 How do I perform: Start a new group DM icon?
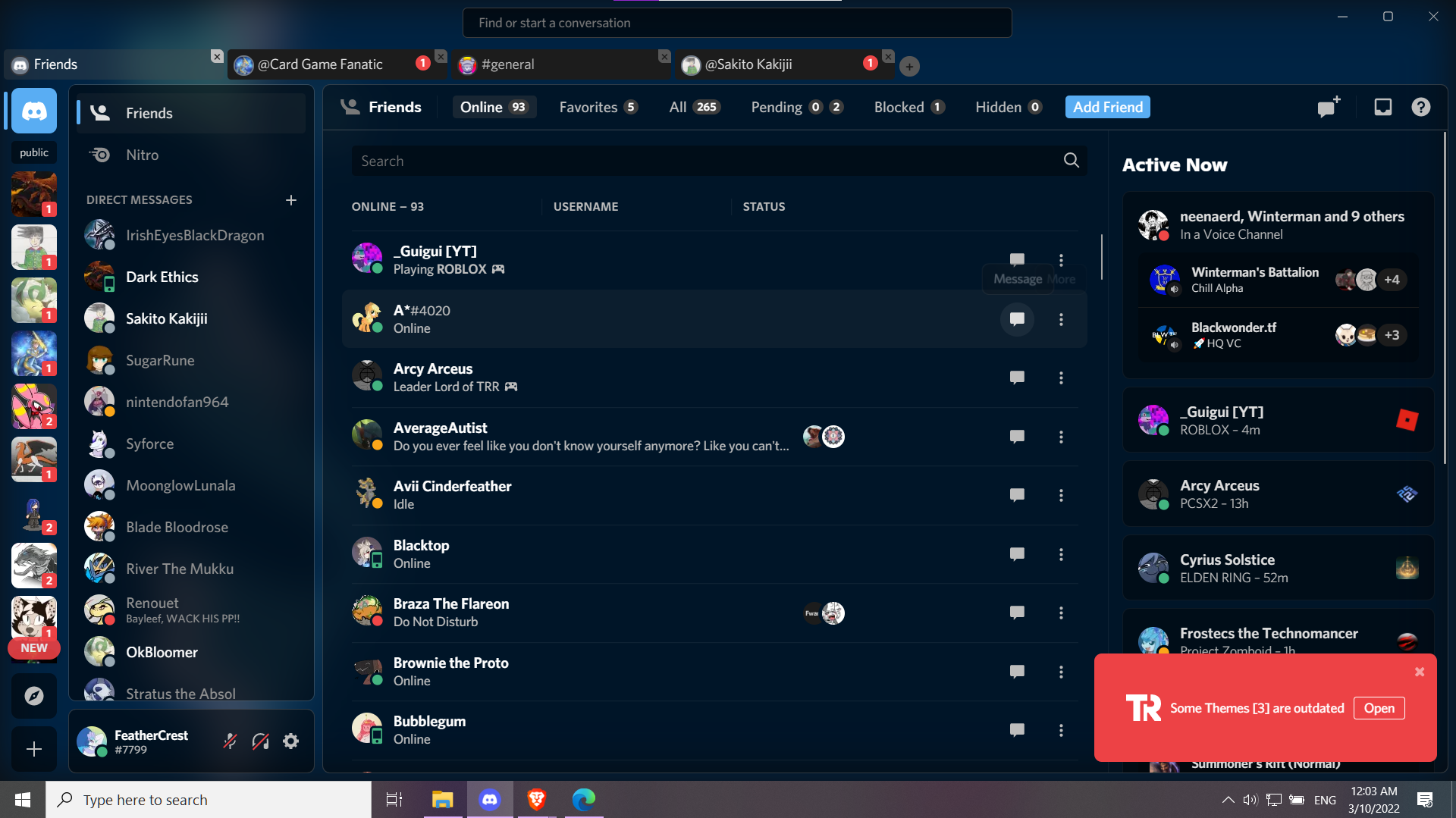1327,107
